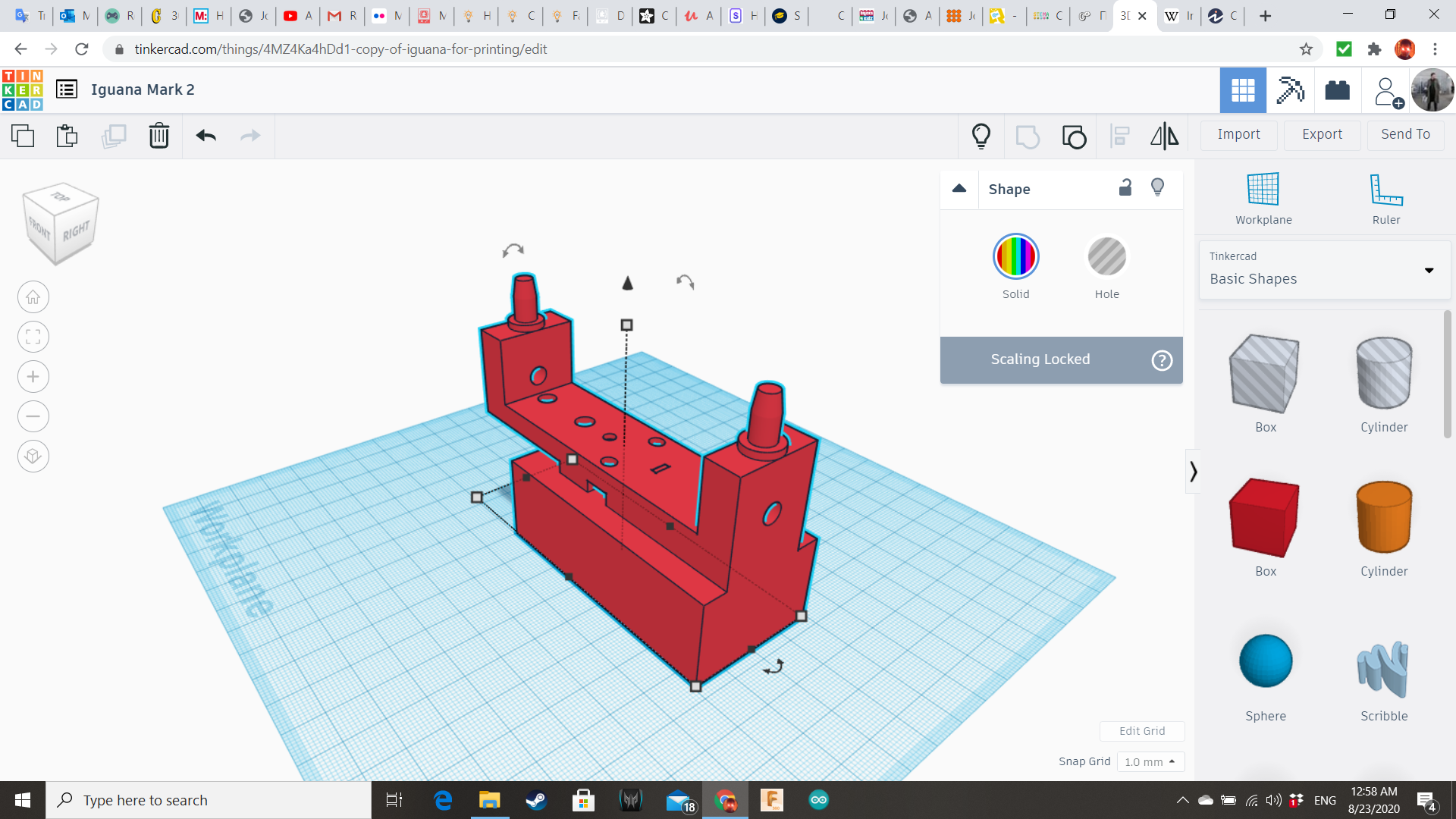This screenshot has width=1456, height=819.
Task: Open Snap Grid size dropdown
Action: [x=1148, y=761]
